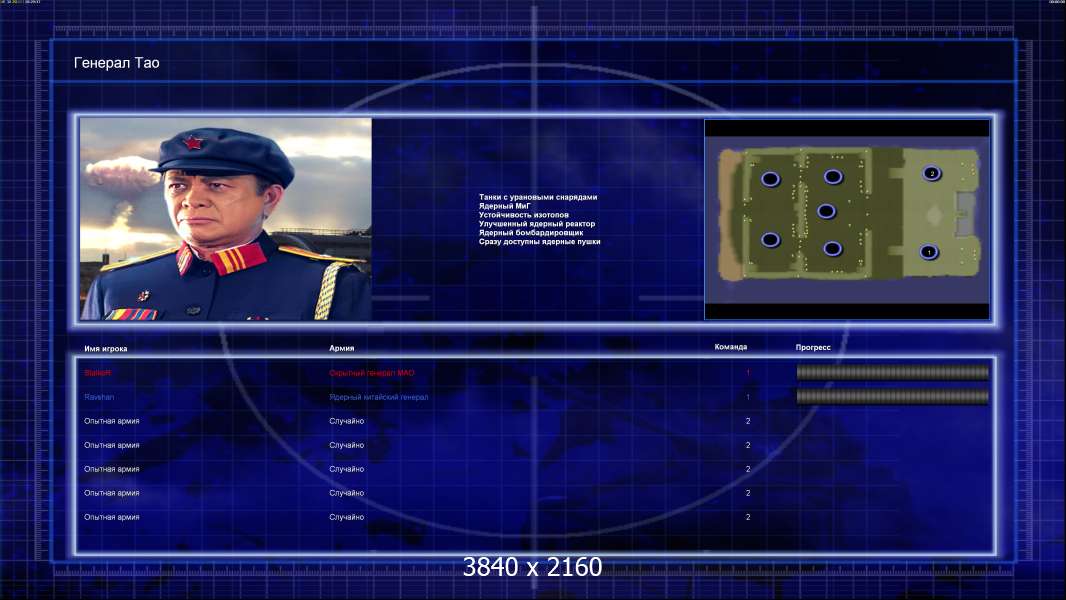Click the map preview thumbnail

(x=847, y=219)
